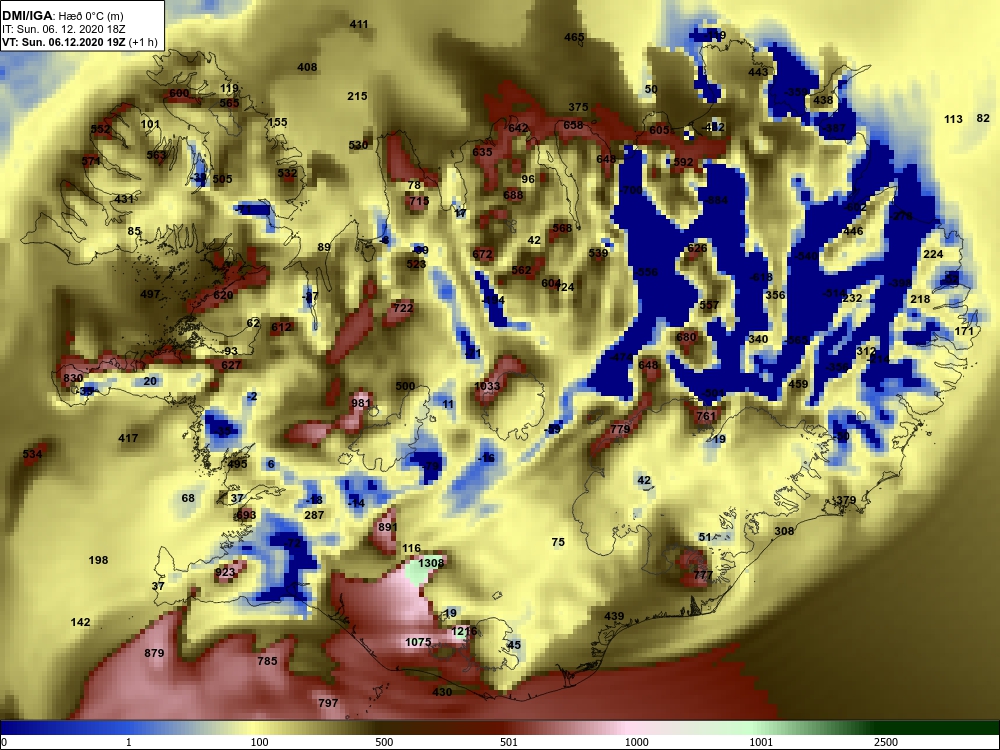
Task: Click the number '534' off the west coast
Action: (33, 454)
